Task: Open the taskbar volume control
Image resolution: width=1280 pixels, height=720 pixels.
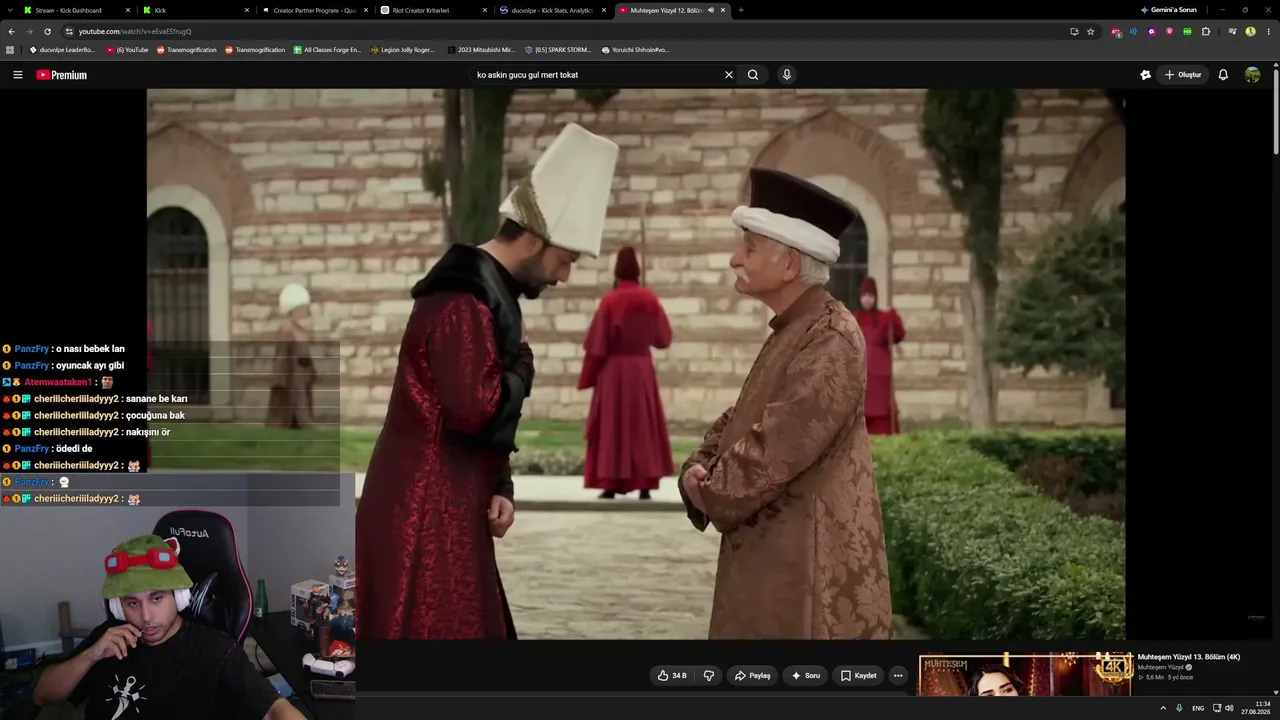Action: coord(1230,708)
